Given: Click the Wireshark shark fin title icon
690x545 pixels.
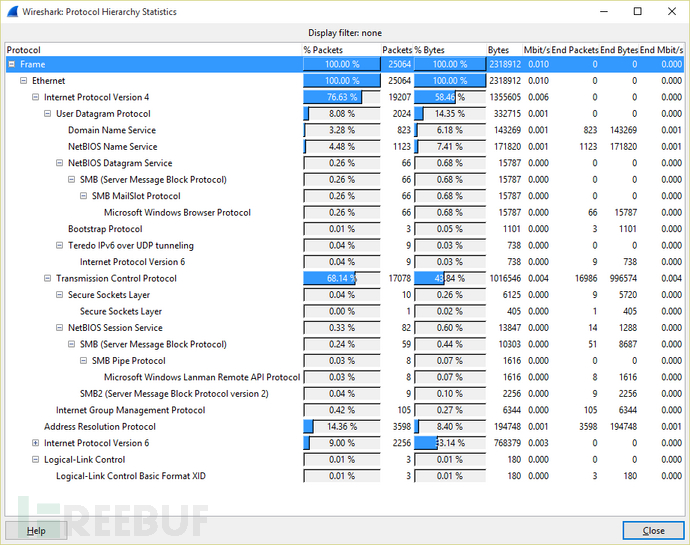Looking at the screenshot, I should (13, 11).
